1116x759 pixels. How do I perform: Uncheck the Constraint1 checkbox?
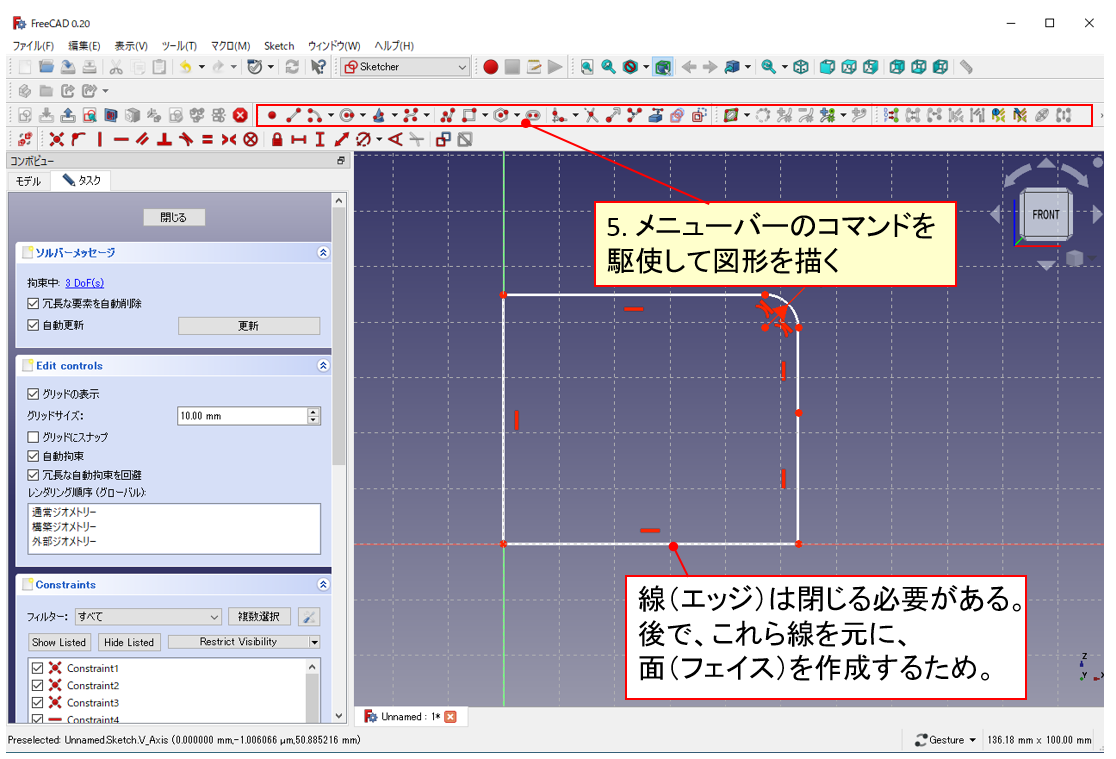[x=38, y=668]
